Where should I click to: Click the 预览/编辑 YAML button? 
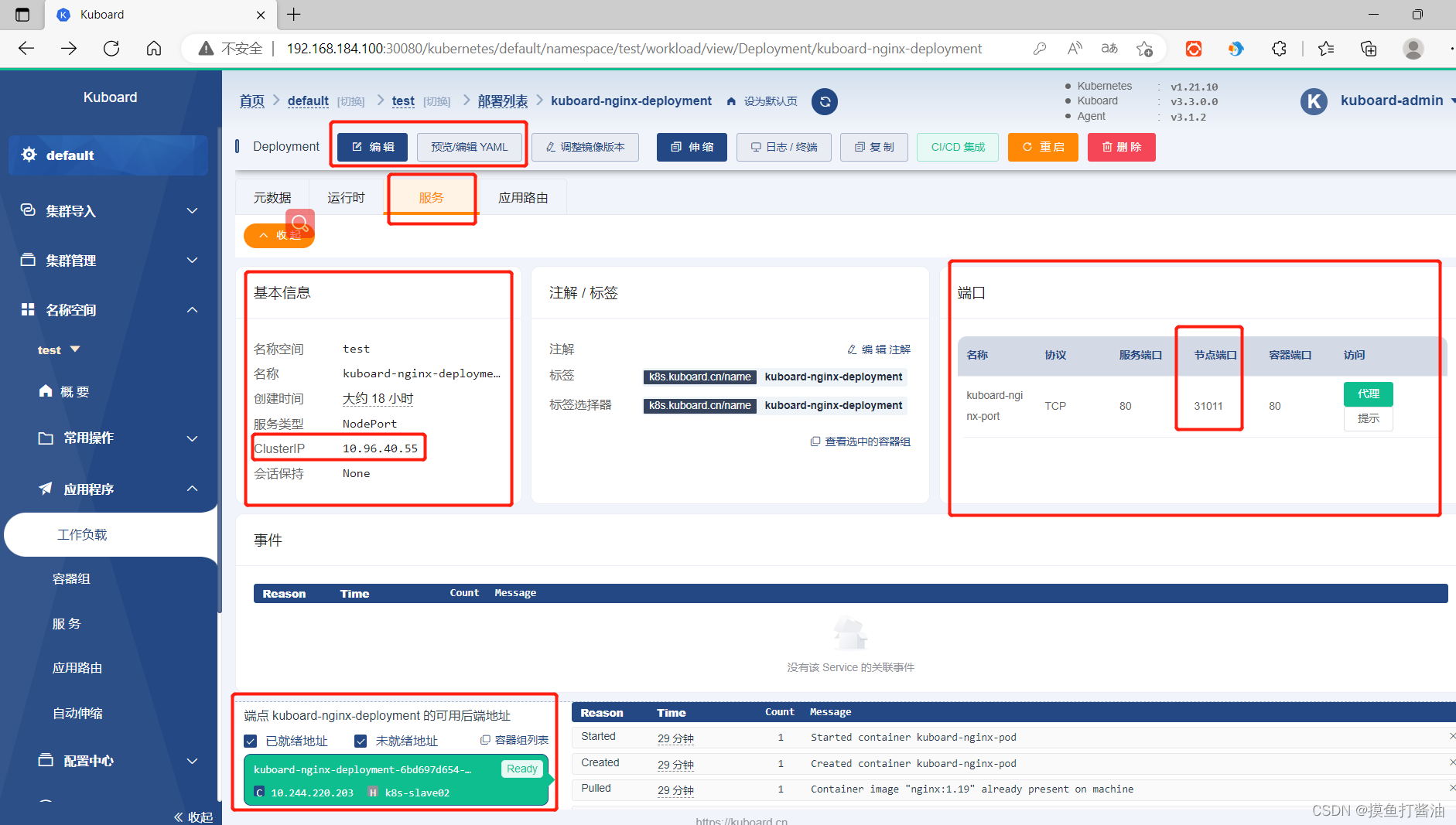[x=470, y=147]
